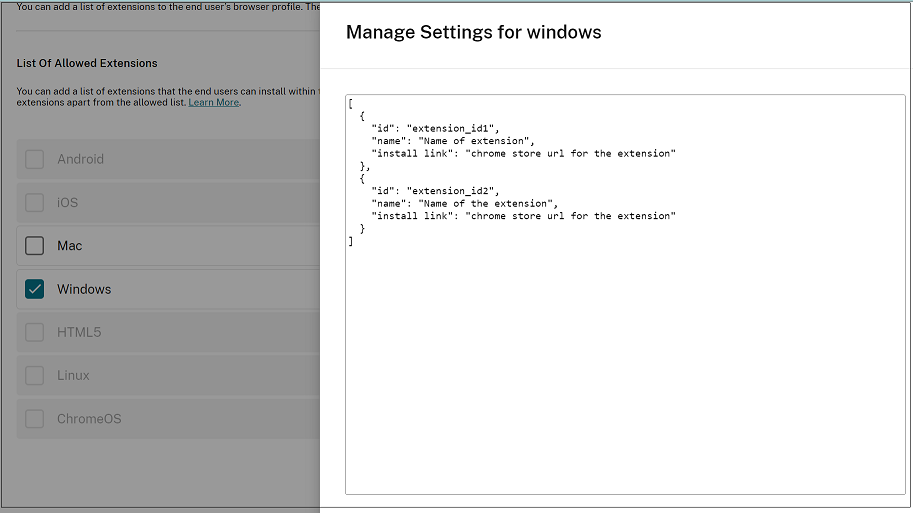Click the "ChromeOS" platform label
915x513 pixels.
tap(89, 419)
